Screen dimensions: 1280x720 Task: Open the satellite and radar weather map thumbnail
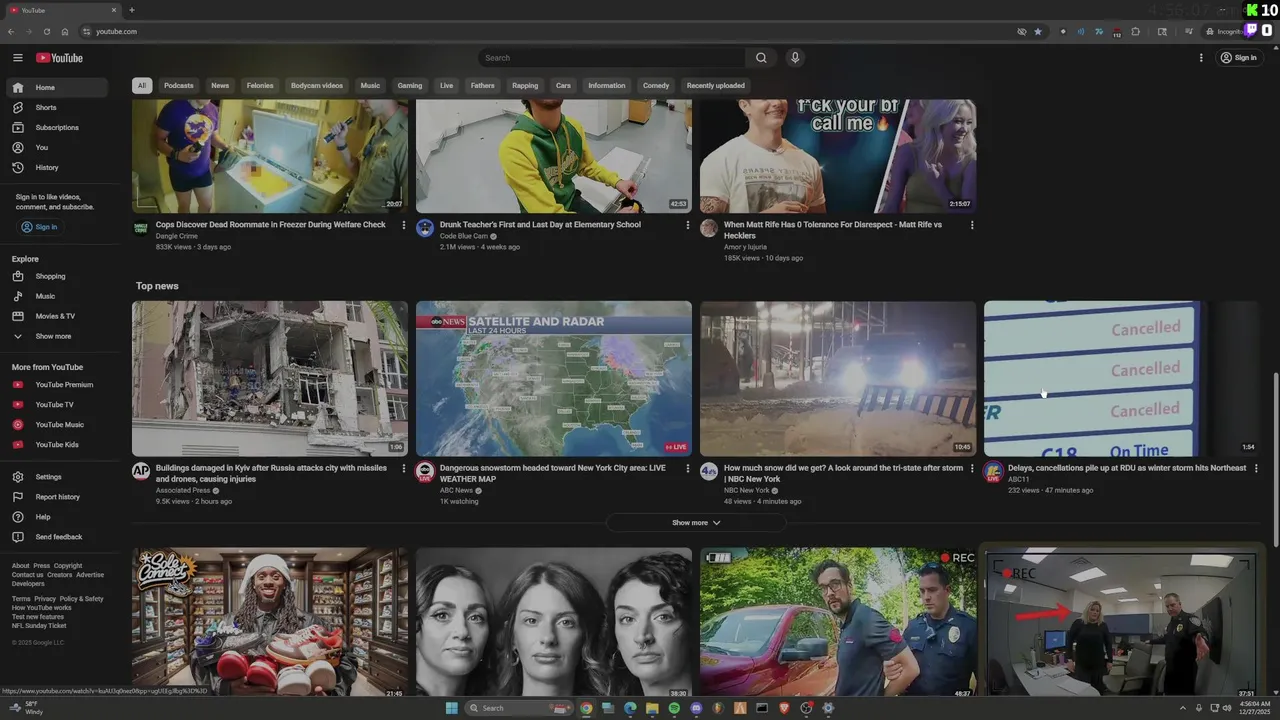[x=554, y=379]
